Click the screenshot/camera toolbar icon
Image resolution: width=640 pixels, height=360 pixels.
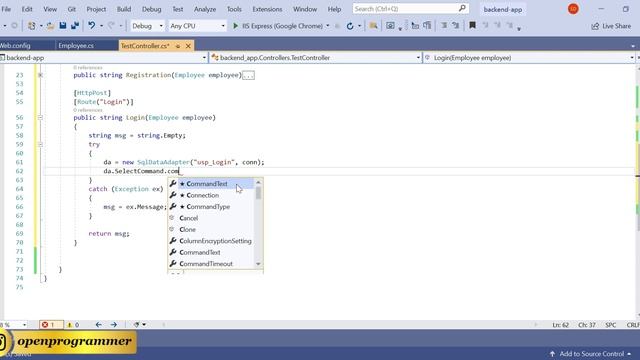tap(390, 26)
